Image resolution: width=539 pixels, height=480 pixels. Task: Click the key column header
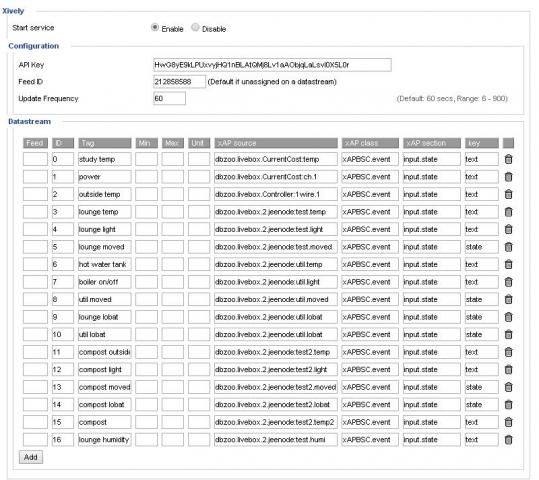(x=482, y=143)
